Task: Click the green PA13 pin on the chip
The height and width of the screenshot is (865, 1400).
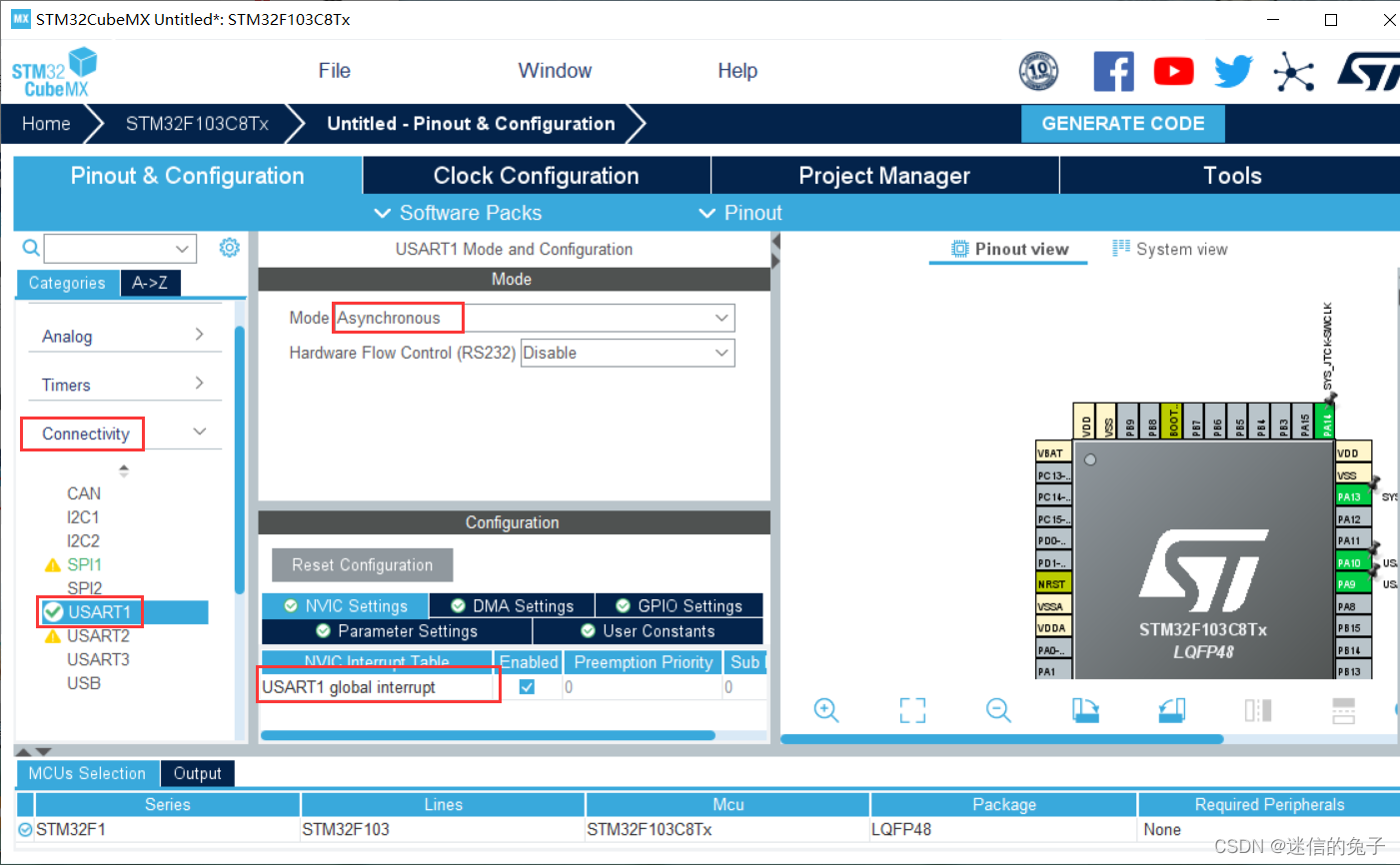Action: tap(1354, 496)
